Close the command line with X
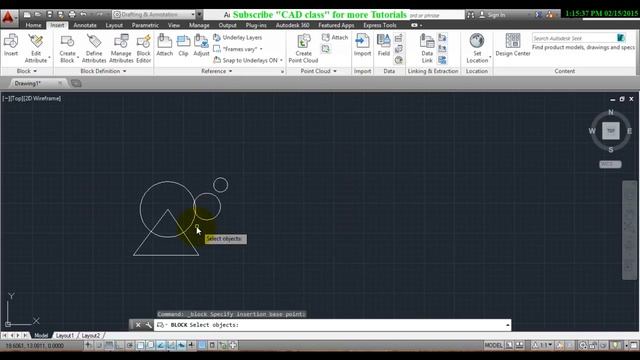 click(x=138, y=325)
